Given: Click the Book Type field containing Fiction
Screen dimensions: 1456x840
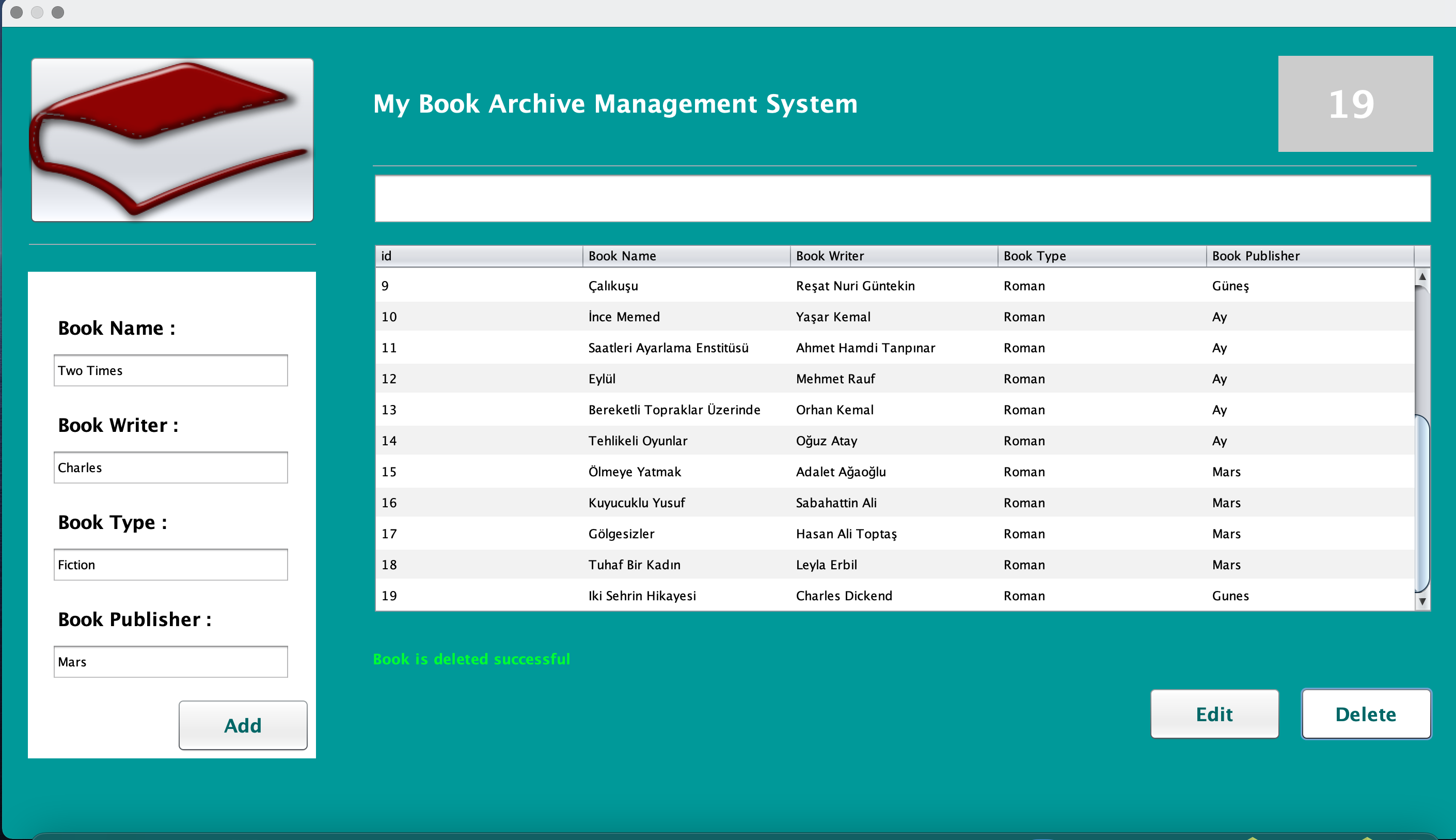Looking at the screenshot, I should [170, 564].
